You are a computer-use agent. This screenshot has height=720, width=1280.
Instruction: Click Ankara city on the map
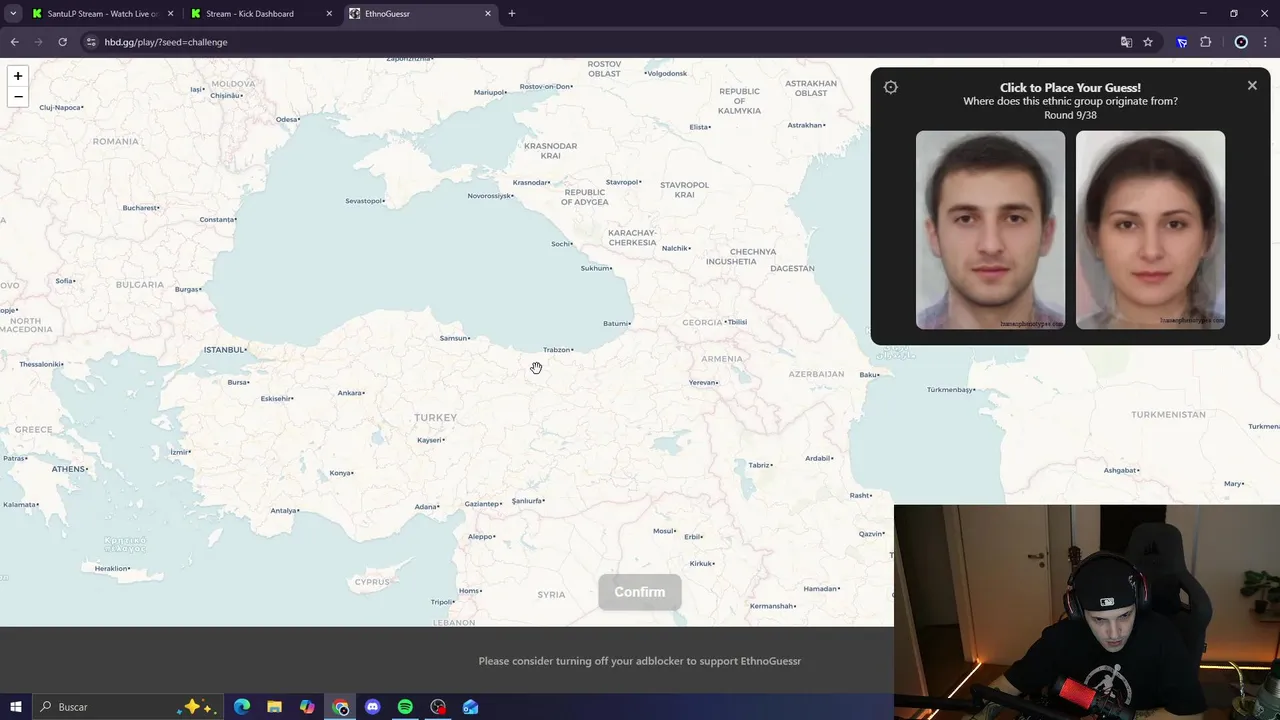351,393
